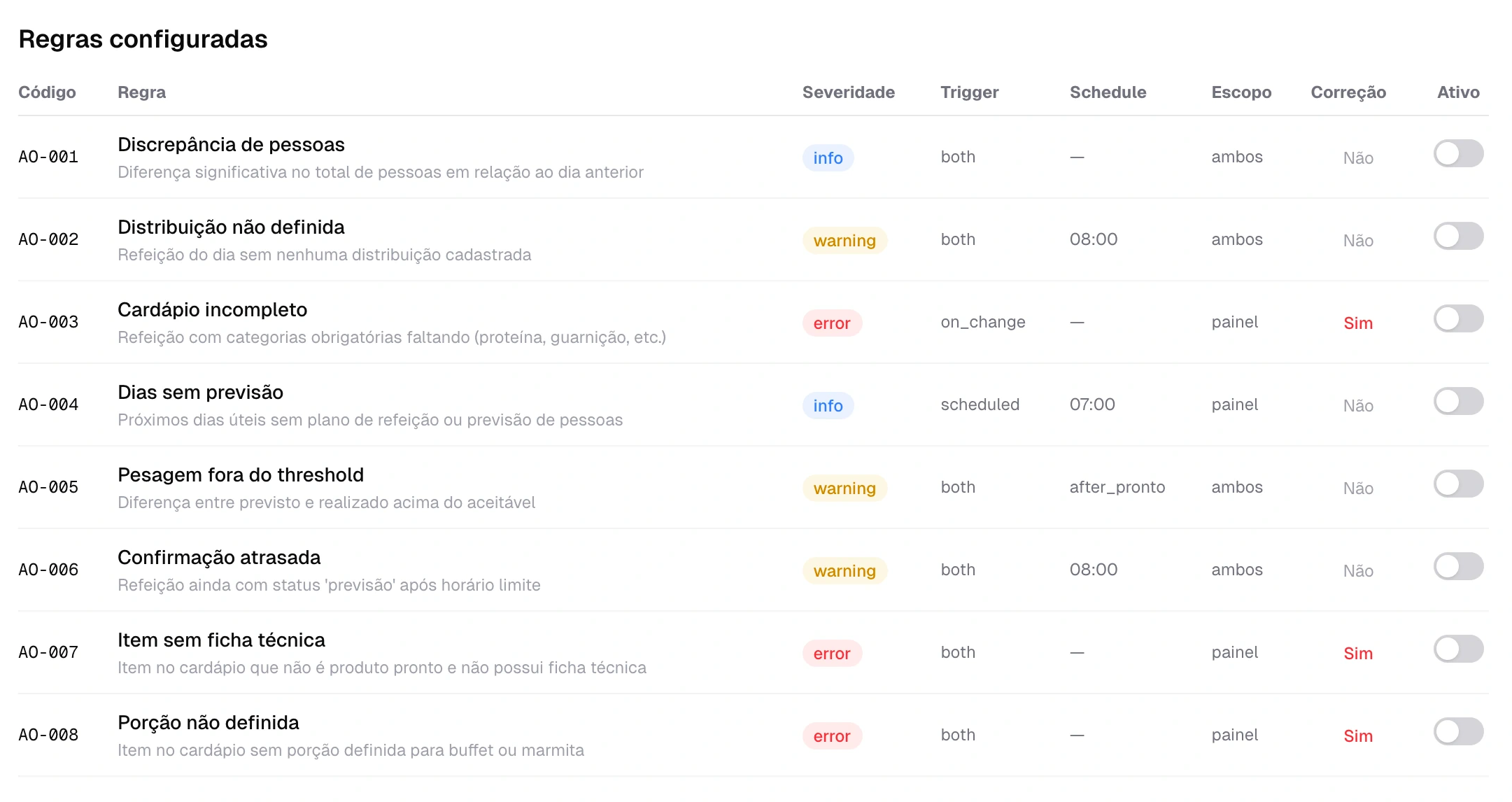Click the Ativo column header
This screenshot has width=1512, height=802.
(1458, 92)
